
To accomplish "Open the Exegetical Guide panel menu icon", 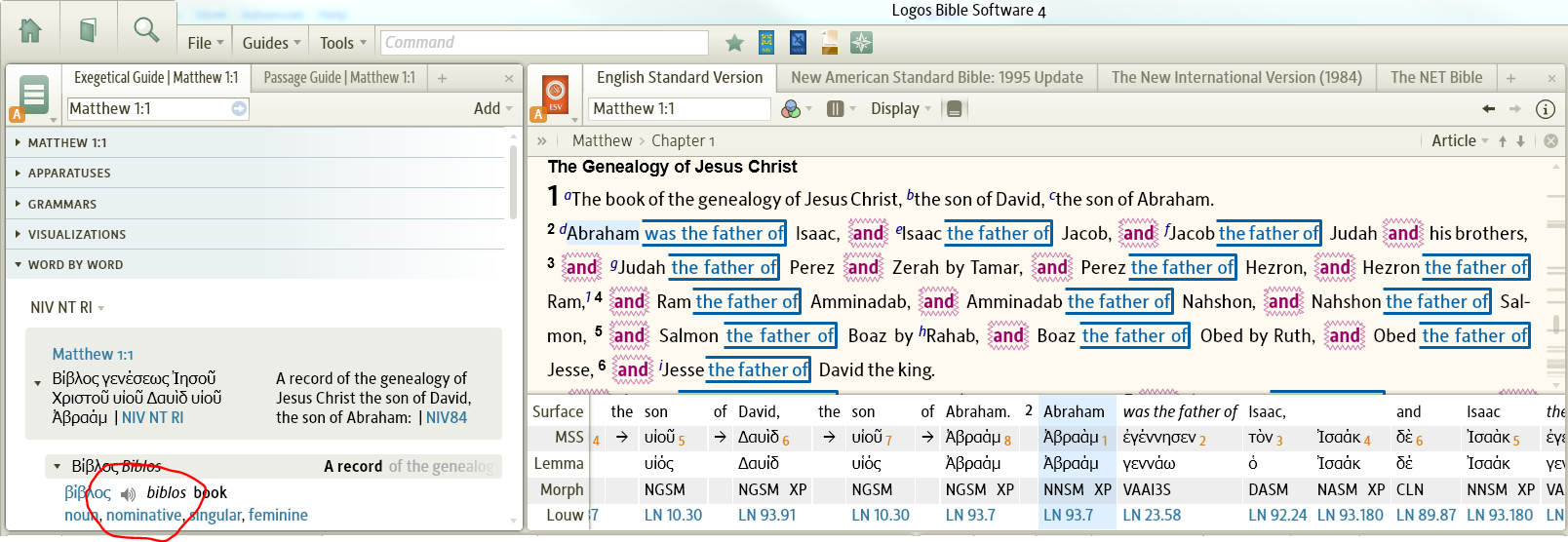I will point(34,97).
